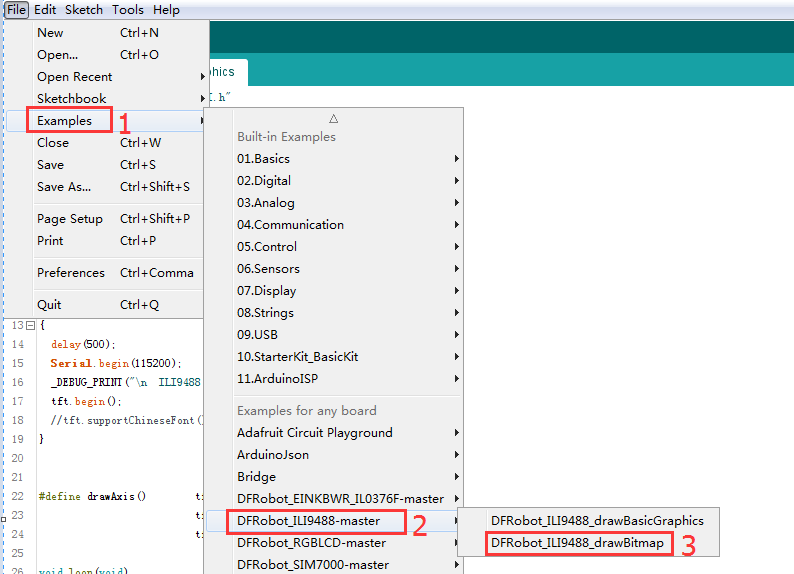Choose Open... from File menu
The width and height of the screenshot is (794, 574).
106,55
